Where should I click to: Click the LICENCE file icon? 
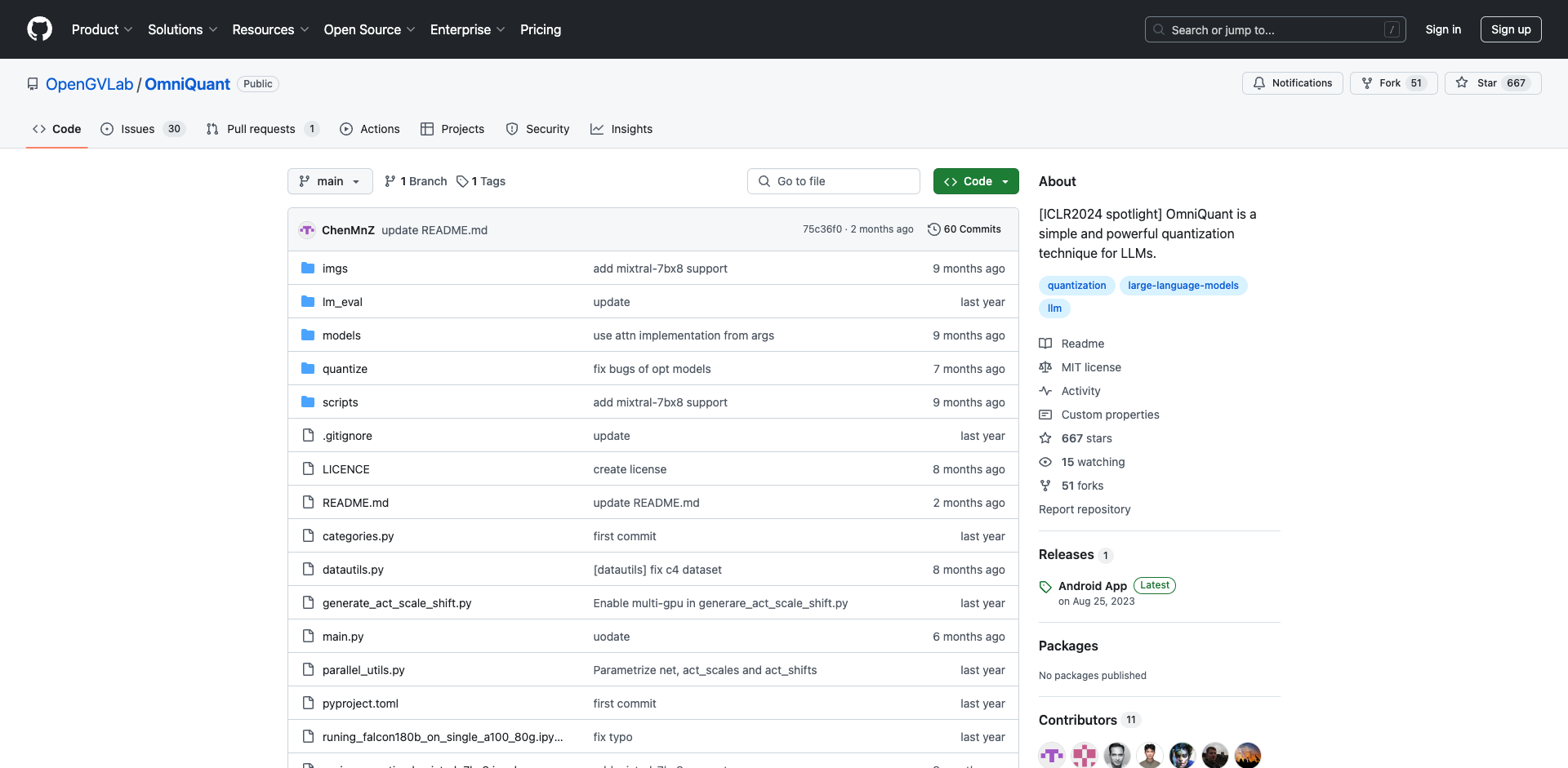[x=308, y=468]
